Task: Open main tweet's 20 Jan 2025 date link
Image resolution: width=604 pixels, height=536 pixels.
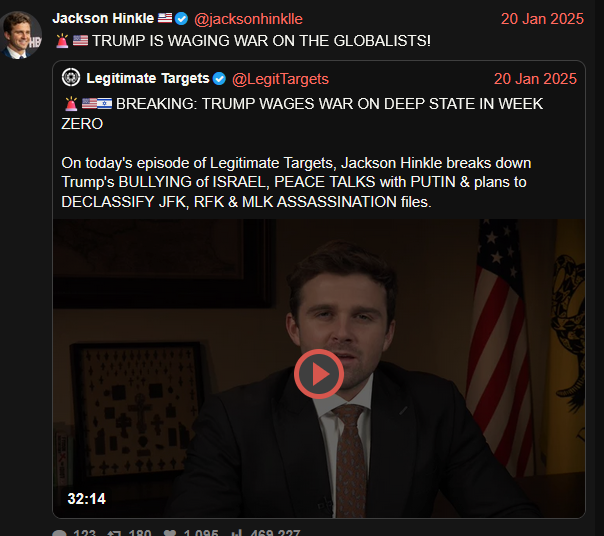Action: [x=542, y=19]
